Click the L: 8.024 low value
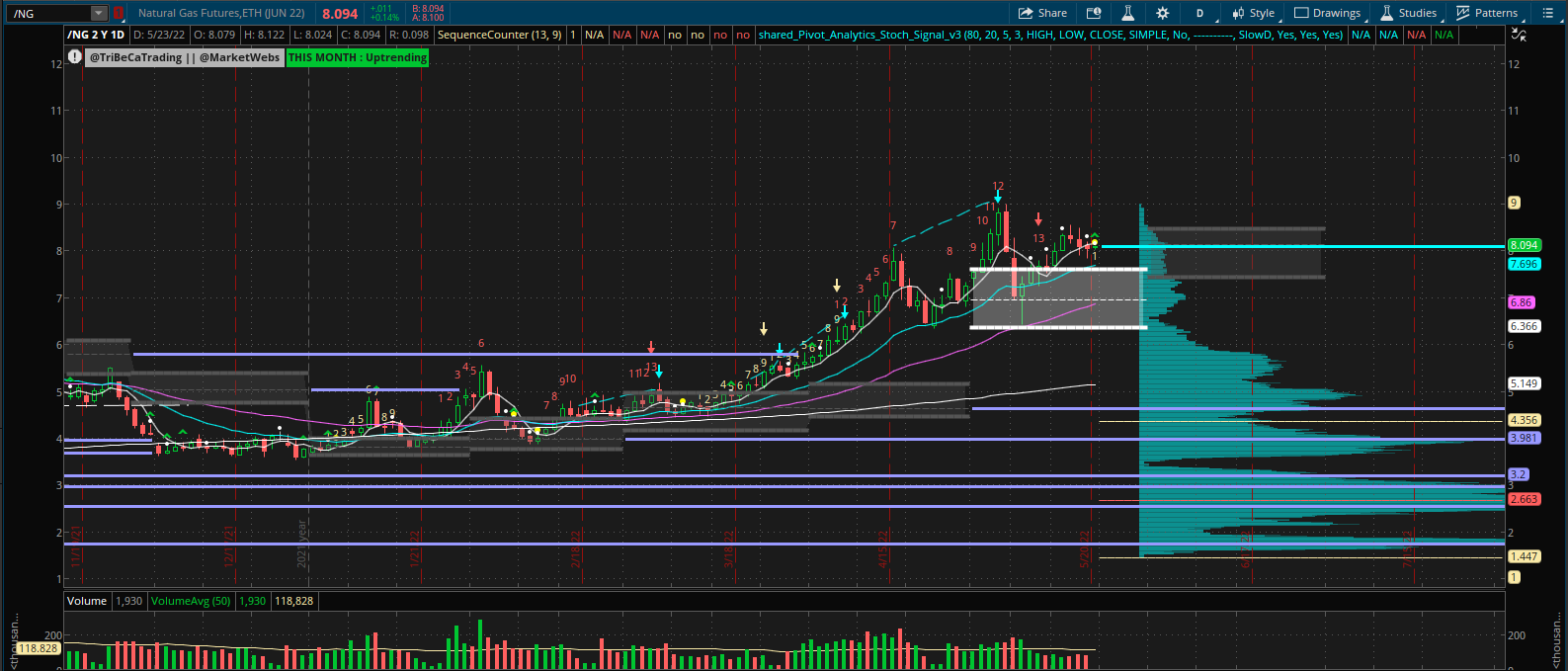1568x671 pixels. [312, 35]
